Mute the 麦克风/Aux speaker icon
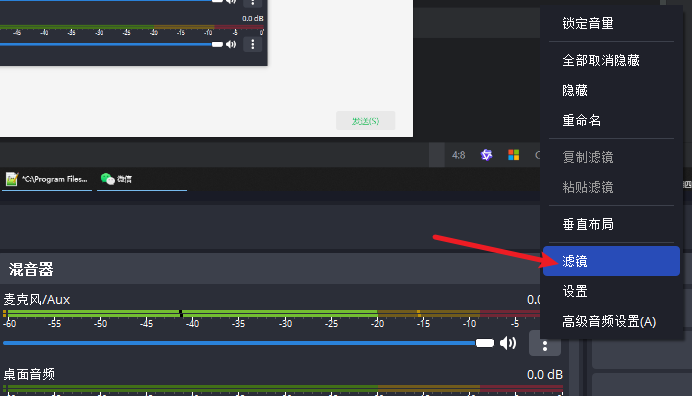This screenshot has width=692, height=396. [508, 343]
